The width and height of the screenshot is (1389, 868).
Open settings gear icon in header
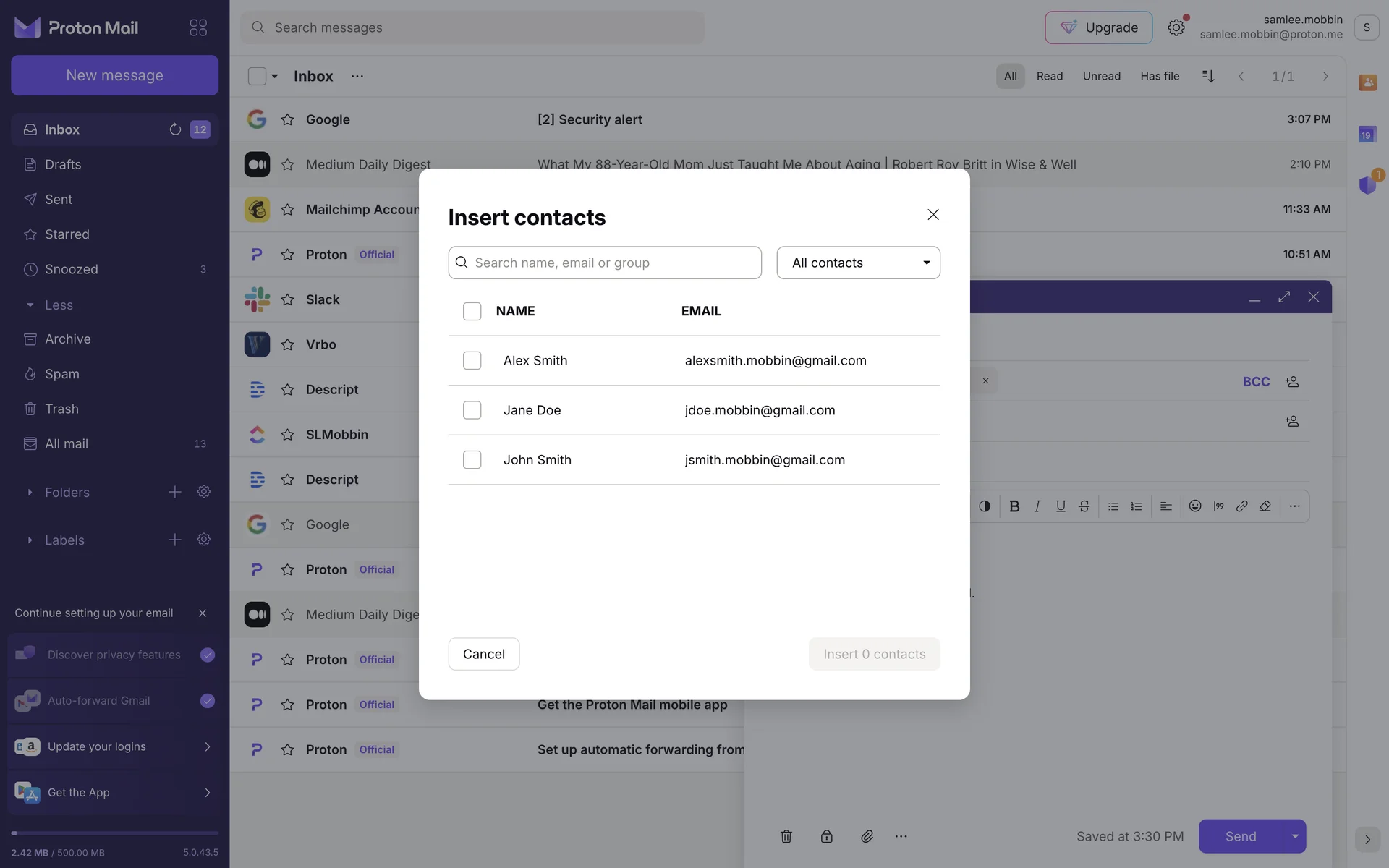tap(1176, 27)
